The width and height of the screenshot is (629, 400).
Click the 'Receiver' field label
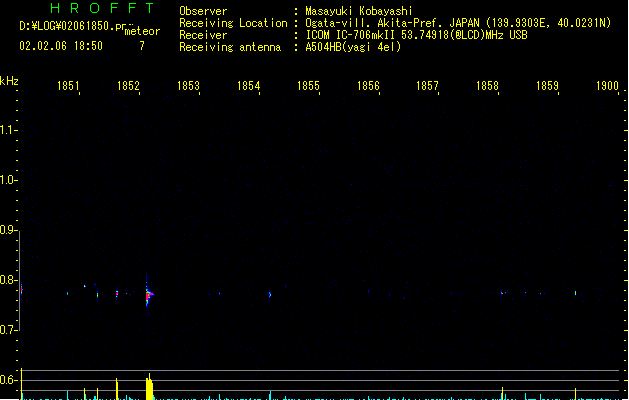click(x=203, y=35)
